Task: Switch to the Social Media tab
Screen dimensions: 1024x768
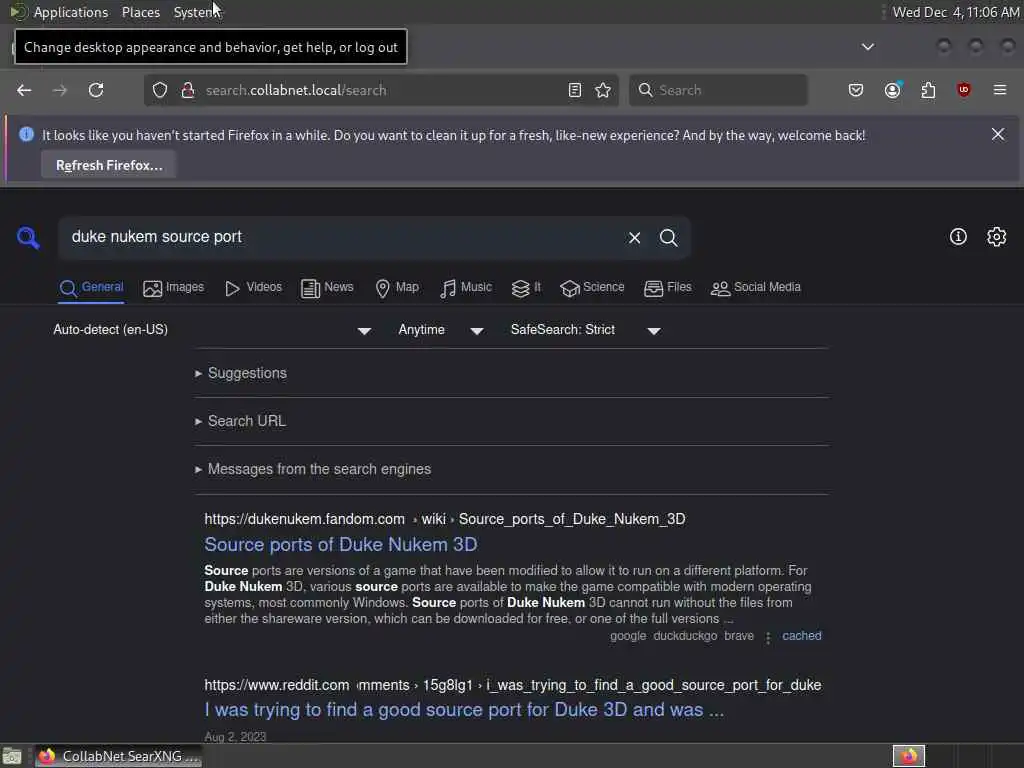Action: point(756,288)
